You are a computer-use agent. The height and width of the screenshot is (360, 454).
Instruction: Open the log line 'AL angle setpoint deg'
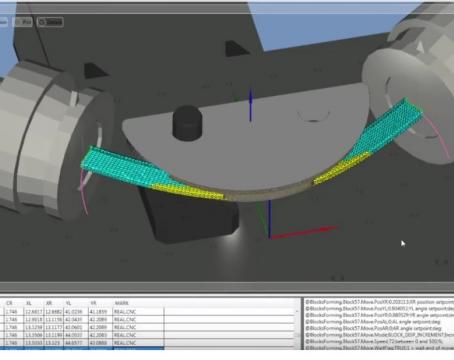[x=373, y=322]
